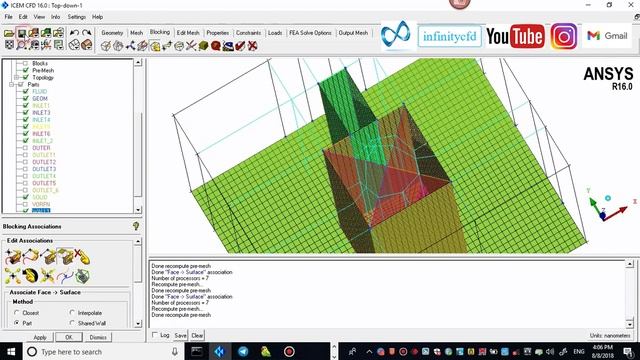
Task: Select the Wireframe display icon
Action: click(x=74, y=45)
